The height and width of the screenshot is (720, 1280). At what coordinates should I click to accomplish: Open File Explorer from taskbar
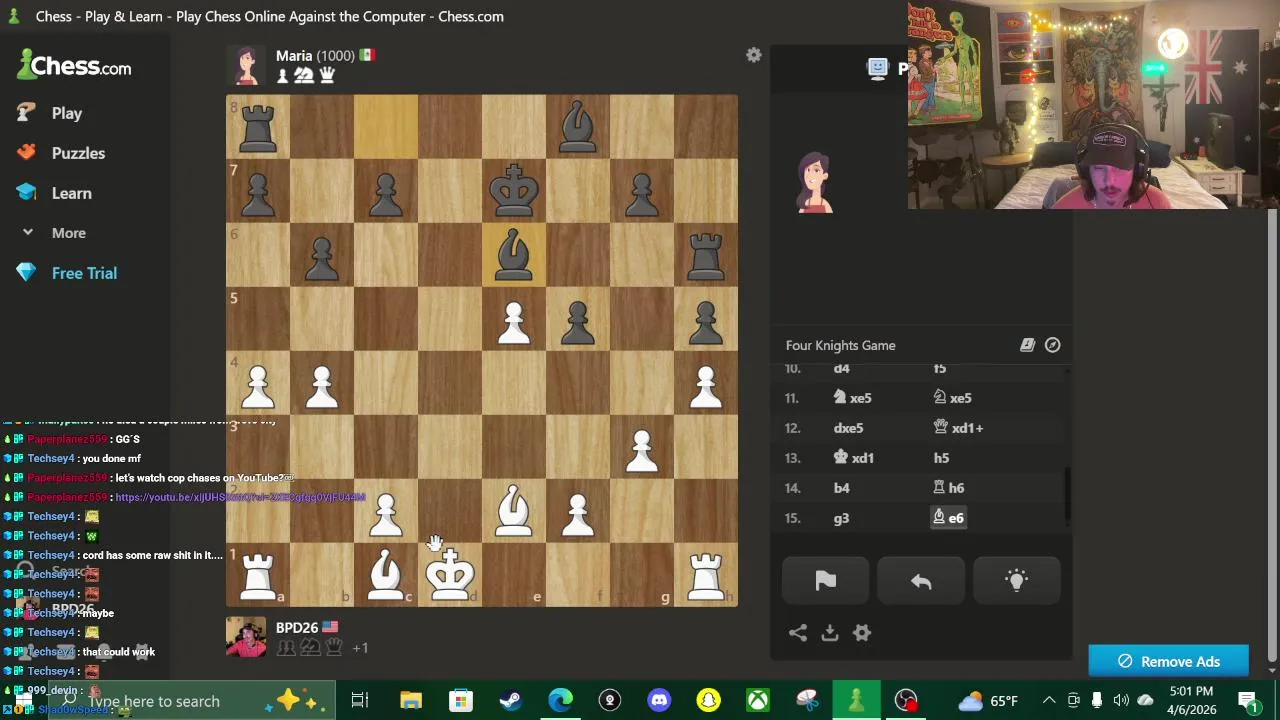click(x=411, y=701)
